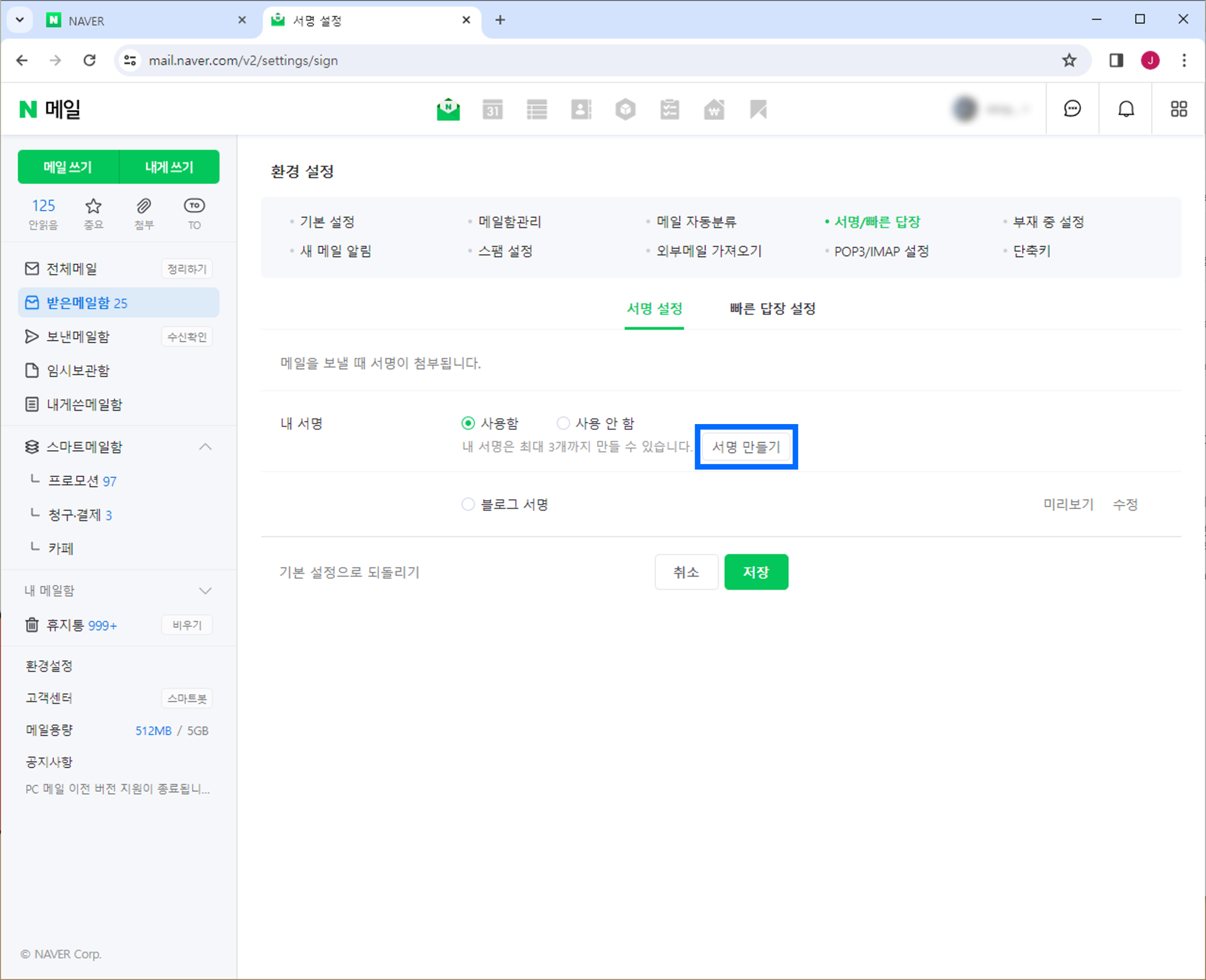Open 스팸 설정 settings menu item
The width and height of the screenshot is (1206, 980).
pos(505,251)
